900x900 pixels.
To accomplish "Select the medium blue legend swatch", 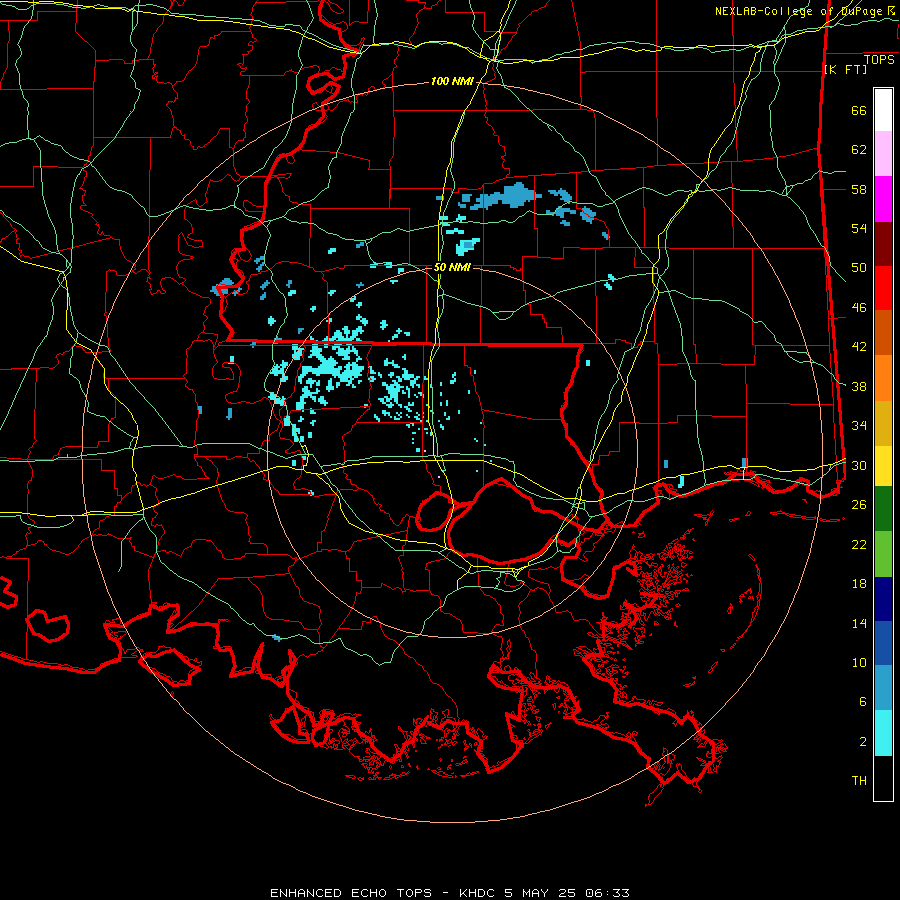I will tap(883, 643).
